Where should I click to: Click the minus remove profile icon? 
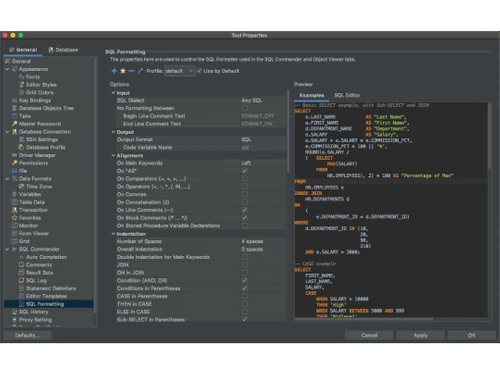(132, 71)
